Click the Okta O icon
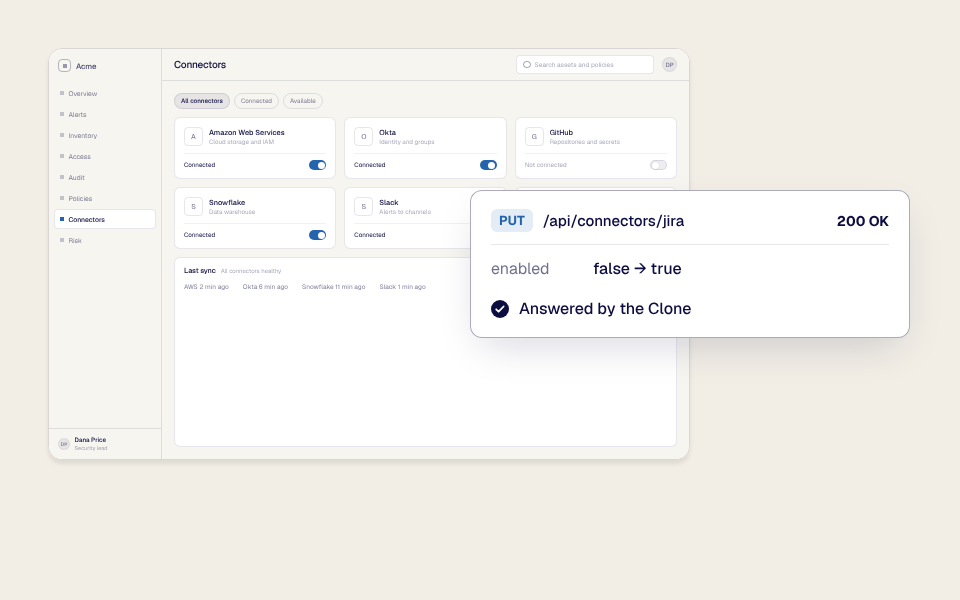960x600 pixels. coord(364,137)
